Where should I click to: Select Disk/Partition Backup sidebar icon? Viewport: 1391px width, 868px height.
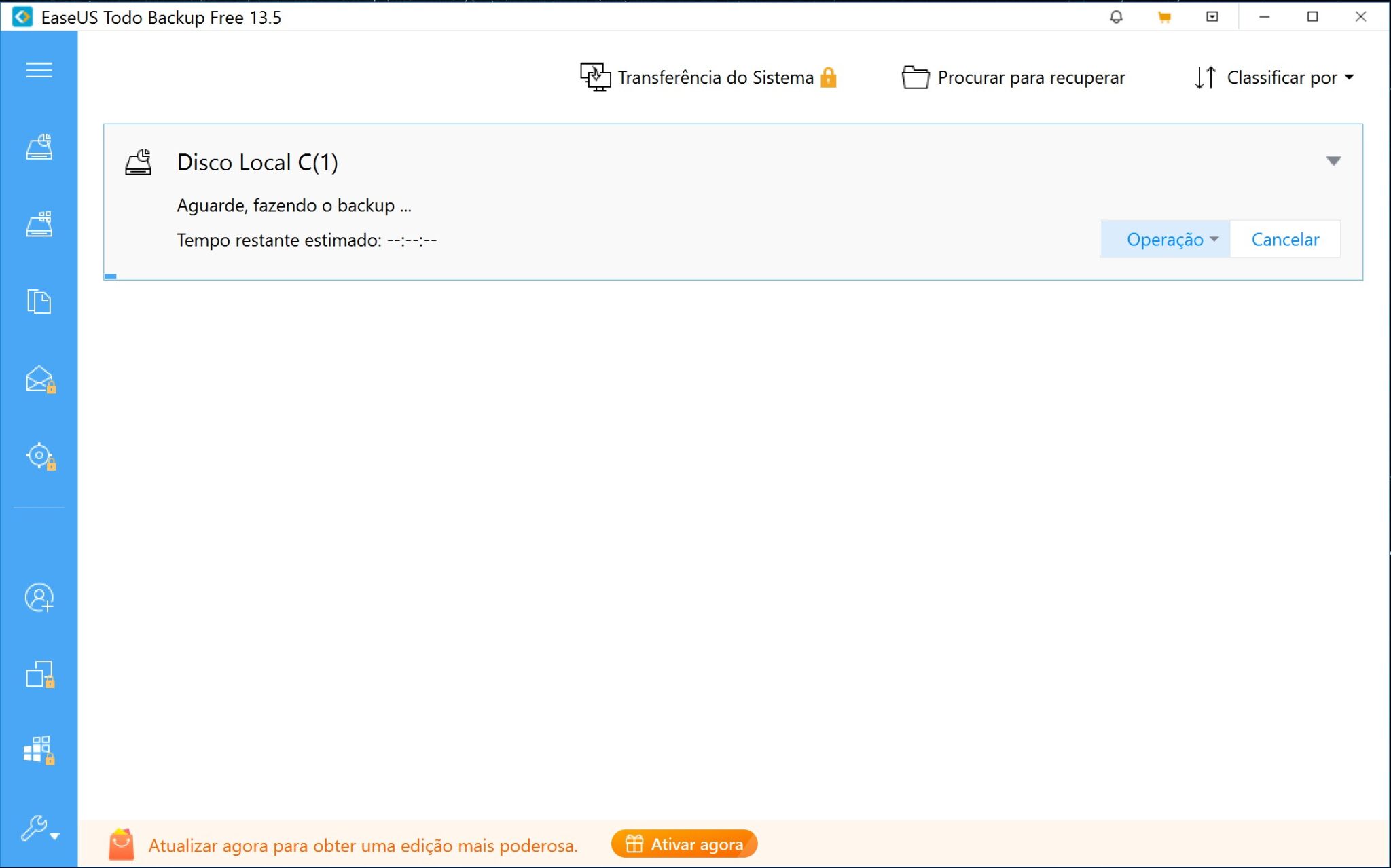[39, 147]
